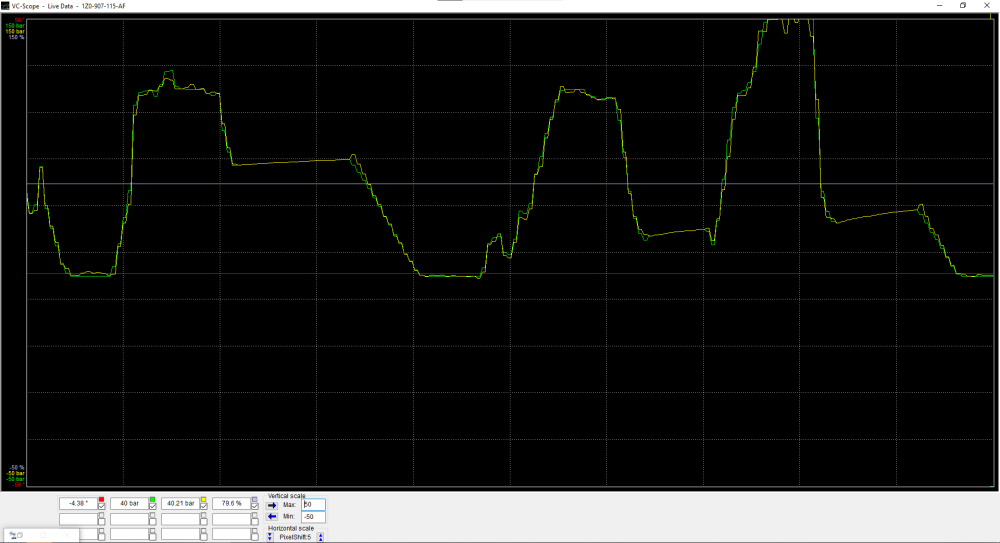Viewport: 1000px width, 543px height.
Task: Minimize the VC-Scope window
Action: click(x=939, y=6)
